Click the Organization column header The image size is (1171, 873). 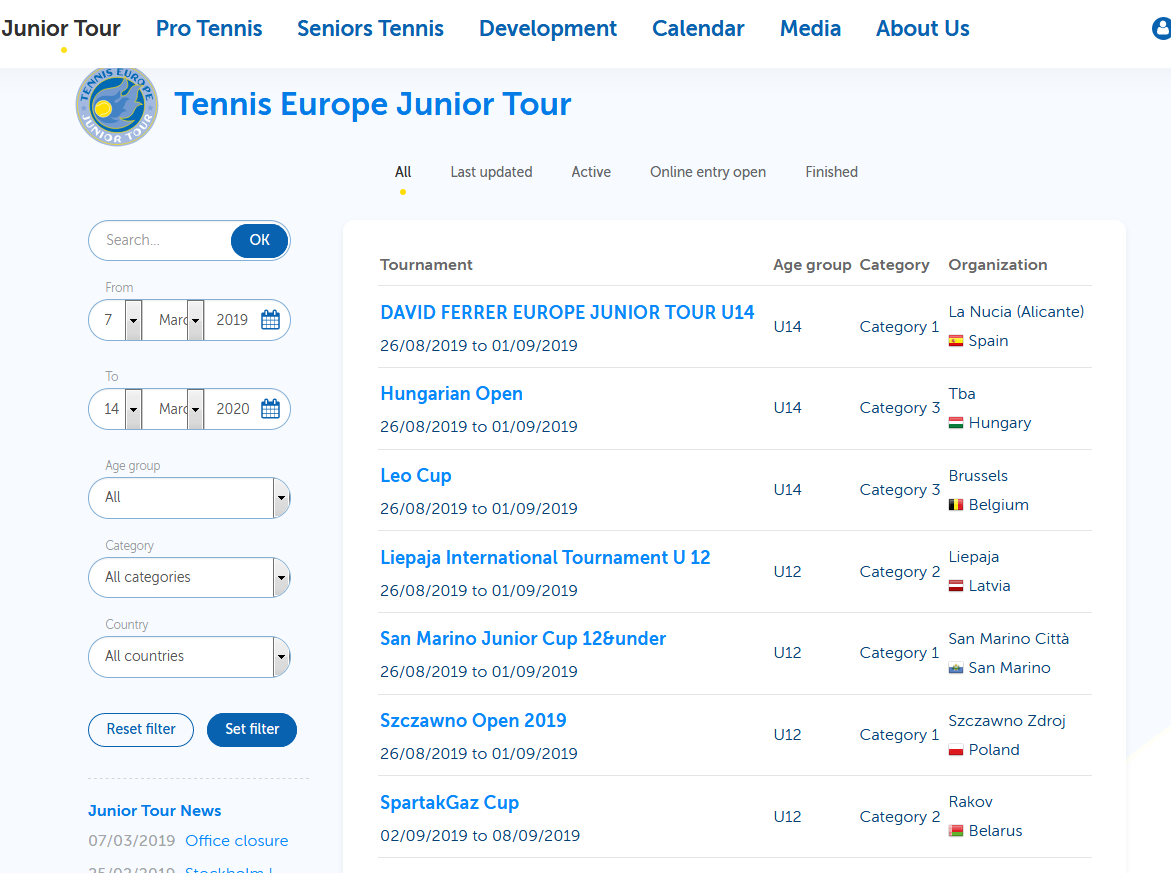[x=997, y=265]
